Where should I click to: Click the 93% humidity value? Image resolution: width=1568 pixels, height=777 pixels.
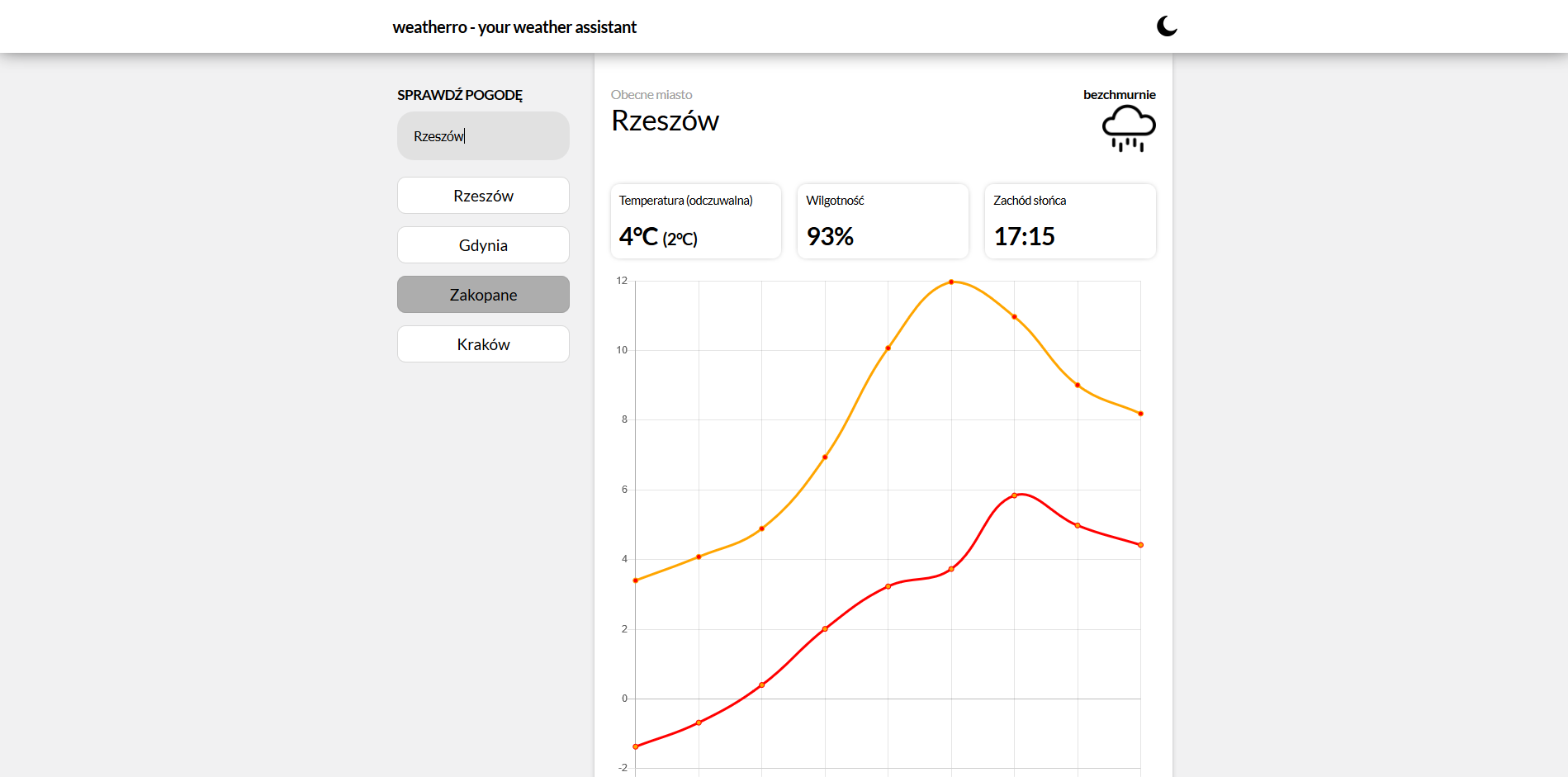(830, 237)
